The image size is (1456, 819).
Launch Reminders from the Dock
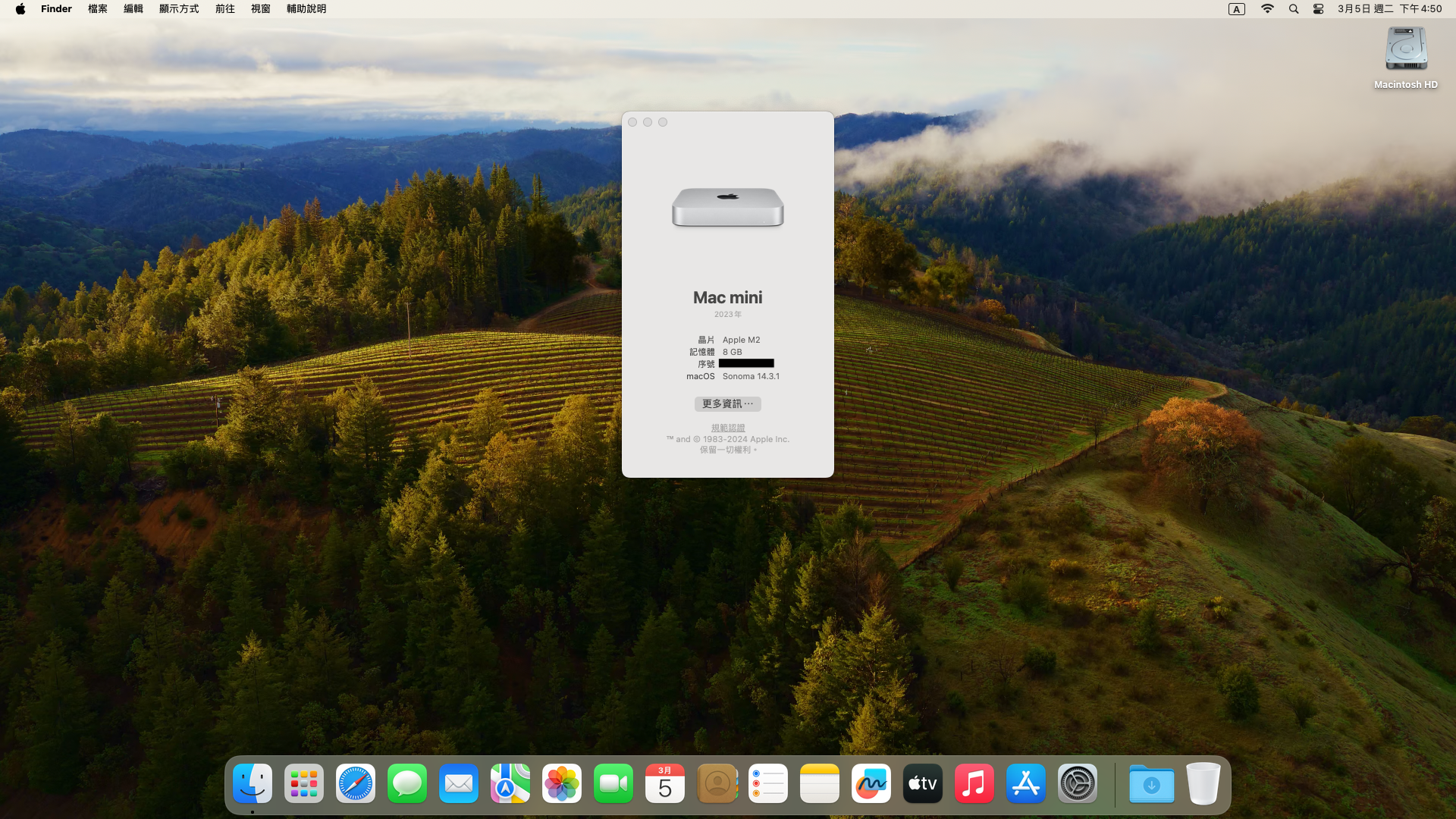(x=768, y=783)
